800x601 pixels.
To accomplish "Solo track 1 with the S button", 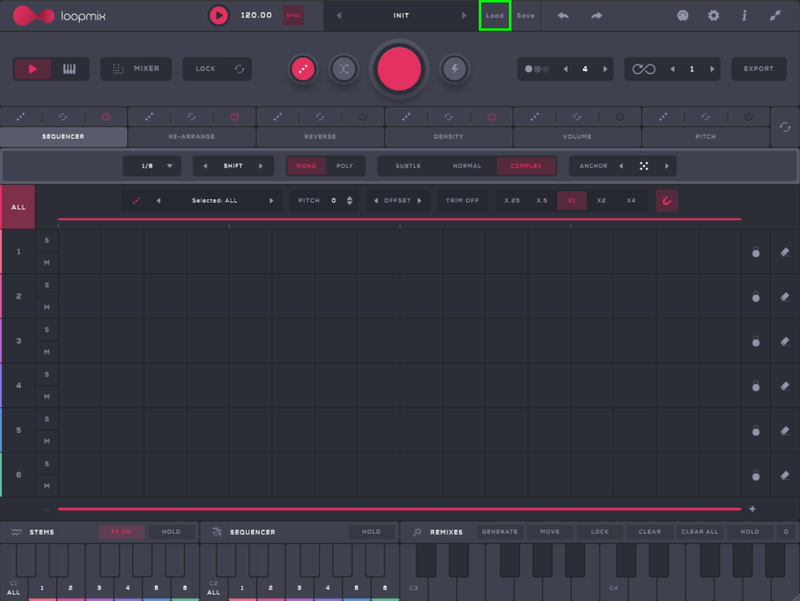I will [47, 241].
